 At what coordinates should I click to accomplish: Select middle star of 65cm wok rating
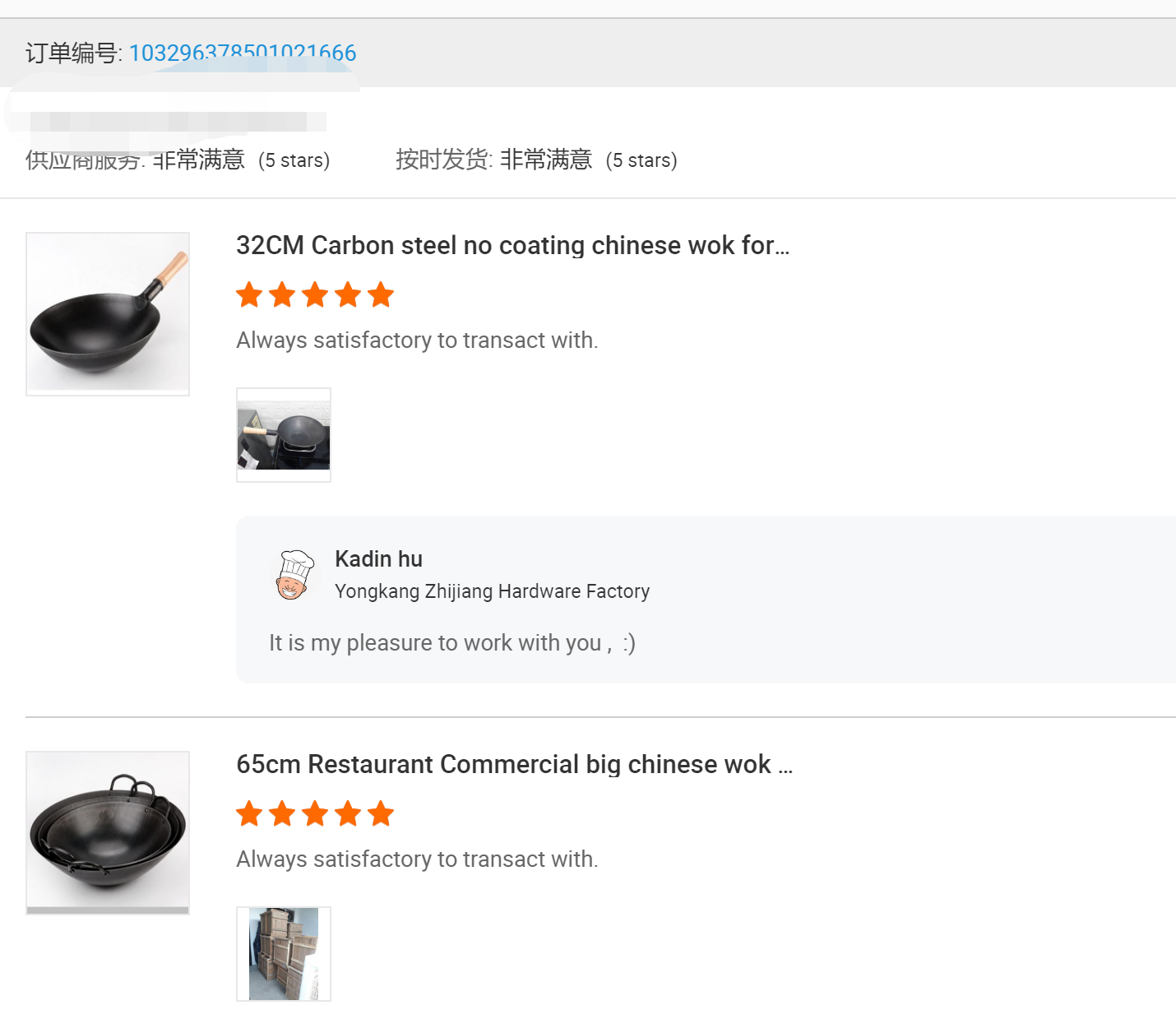(x=315, y=813)
